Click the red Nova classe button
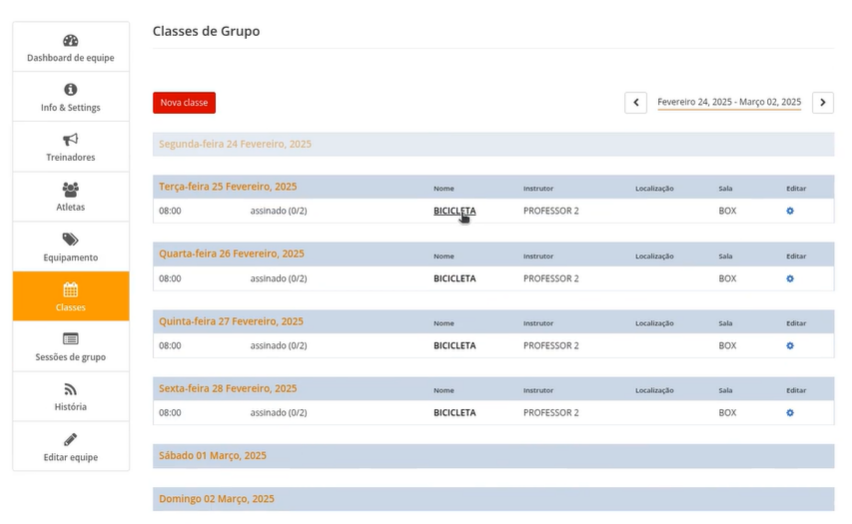Viewport: 852px width, 524px height. click(x=184, y=103)
